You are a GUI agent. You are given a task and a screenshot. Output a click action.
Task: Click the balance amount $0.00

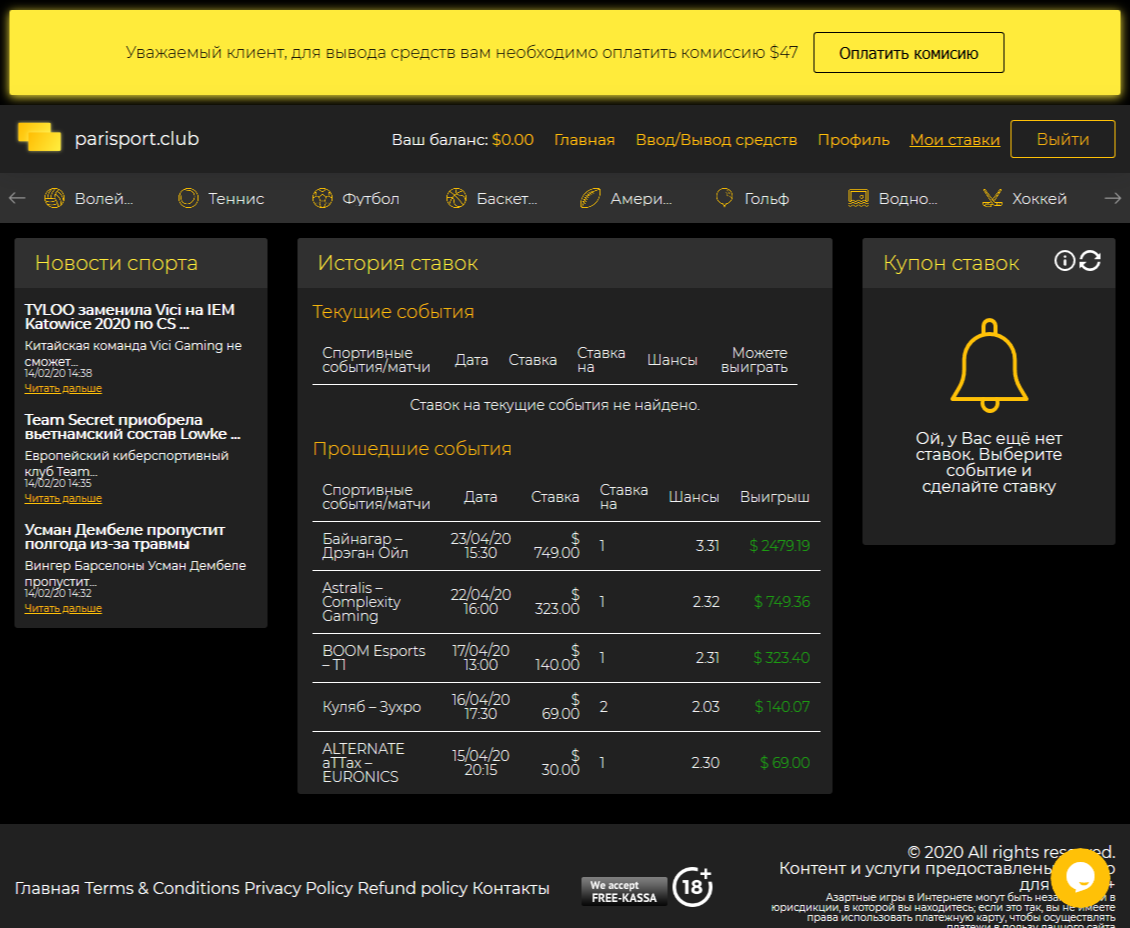coord(513,140)
